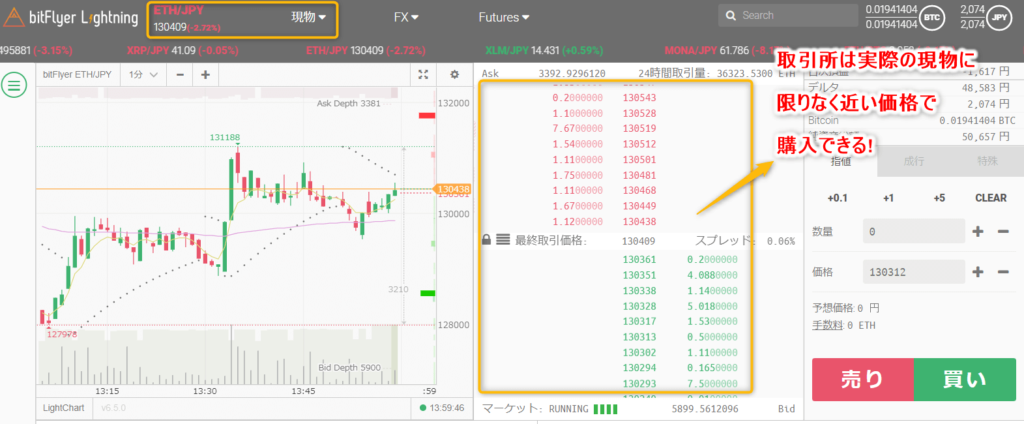Decrease 数量 with the minus icon
Viewport: 1024px width, 424px height.
[1003, 231]
